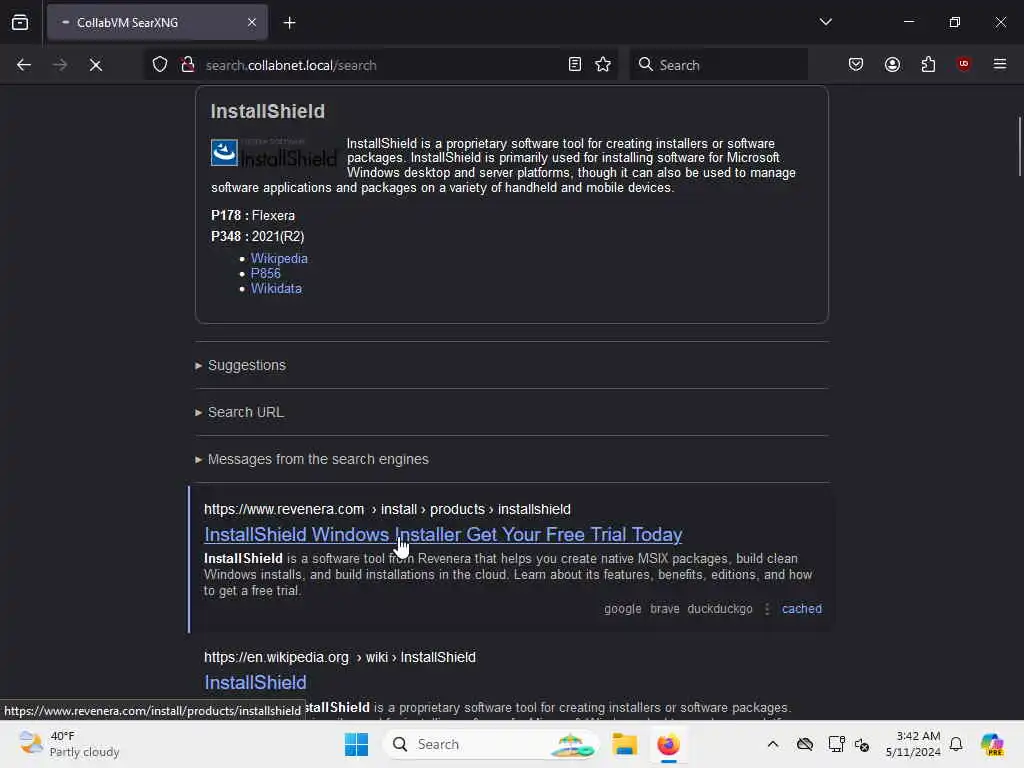Open the Copilot Preview icon
This screenshot has width=1024, height=768.
992,744
